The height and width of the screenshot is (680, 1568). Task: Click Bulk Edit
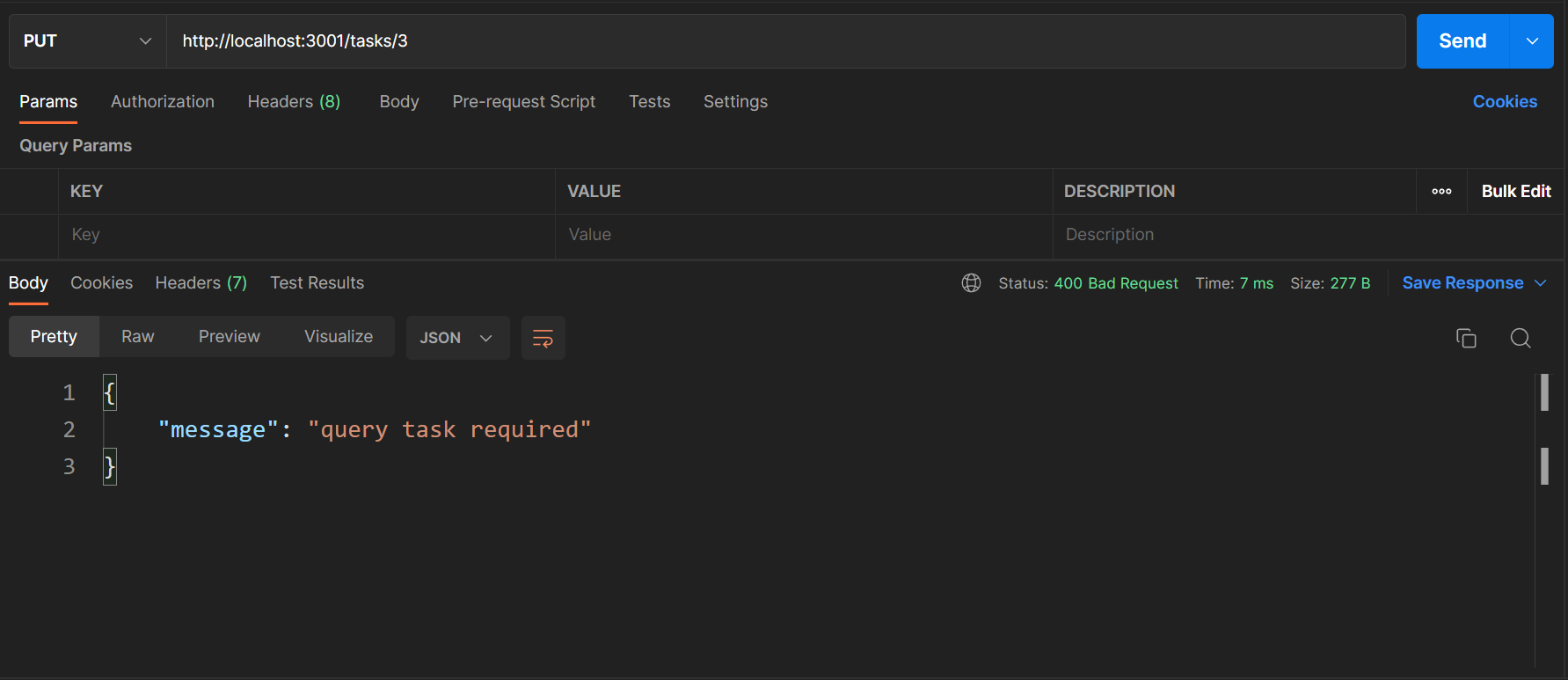pos(1516,192)
